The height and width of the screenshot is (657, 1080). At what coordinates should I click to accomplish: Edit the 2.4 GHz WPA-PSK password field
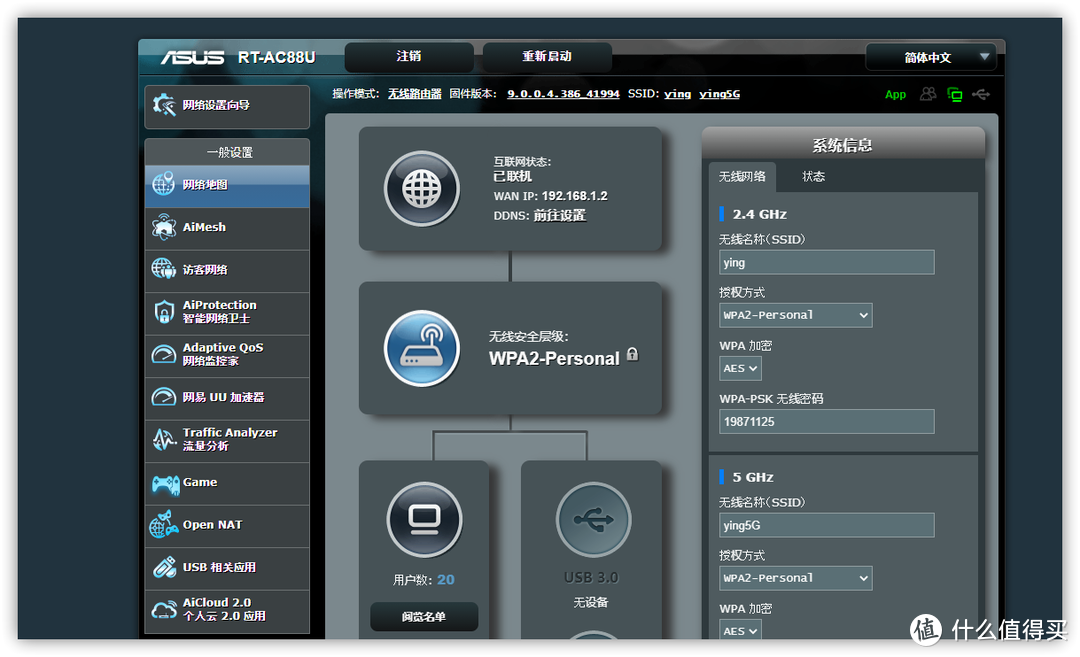tap(827, 421)
